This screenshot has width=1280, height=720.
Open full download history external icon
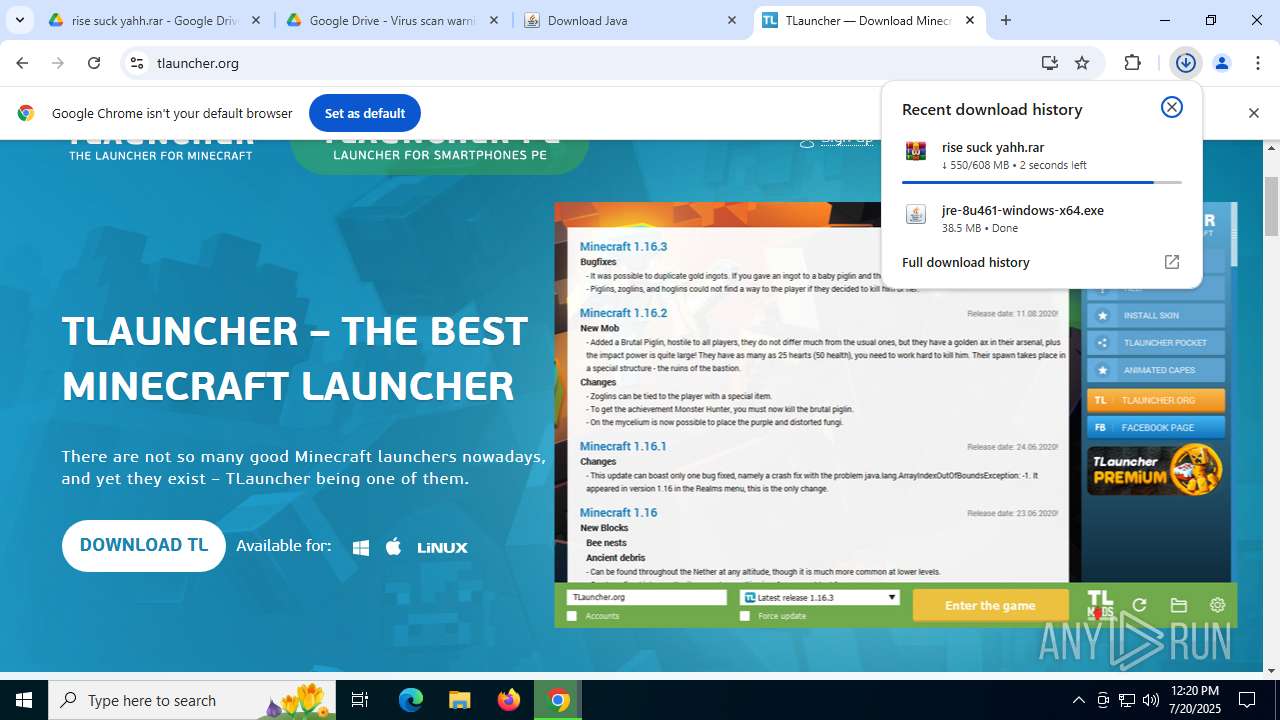[x=1172, y=262]
